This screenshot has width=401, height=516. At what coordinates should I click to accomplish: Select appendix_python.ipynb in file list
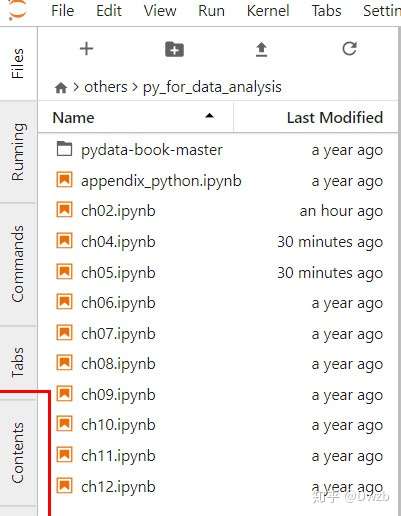pyautogui.click(x=161, y=181)
